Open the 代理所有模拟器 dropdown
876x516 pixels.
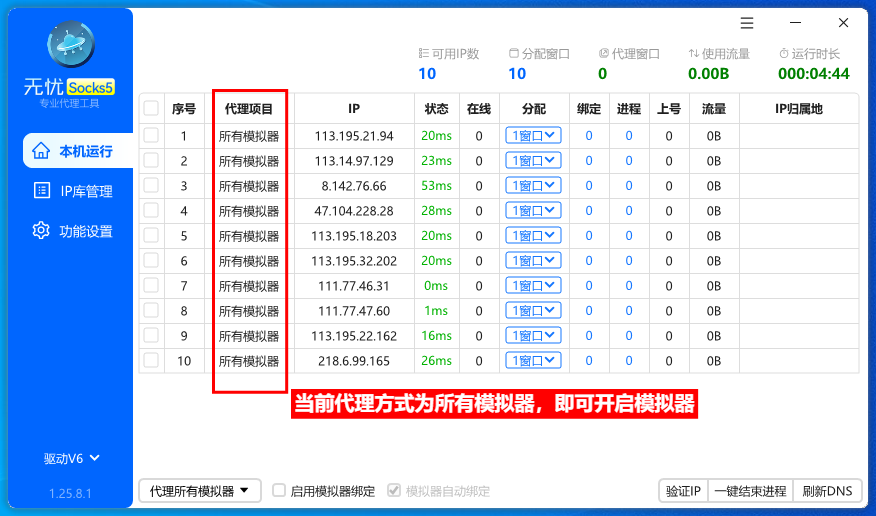coord(200,491)
